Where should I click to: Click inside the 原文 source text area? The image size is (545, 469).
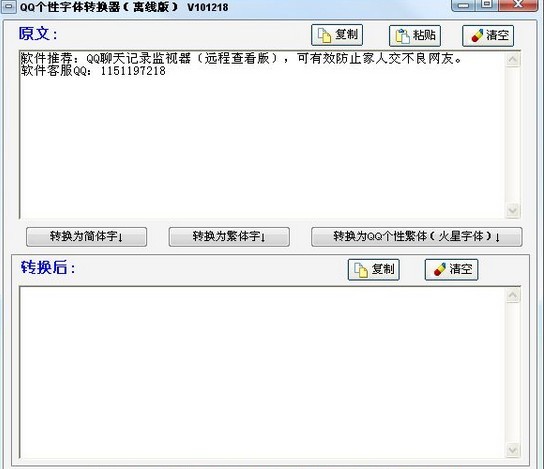point(262,135)
